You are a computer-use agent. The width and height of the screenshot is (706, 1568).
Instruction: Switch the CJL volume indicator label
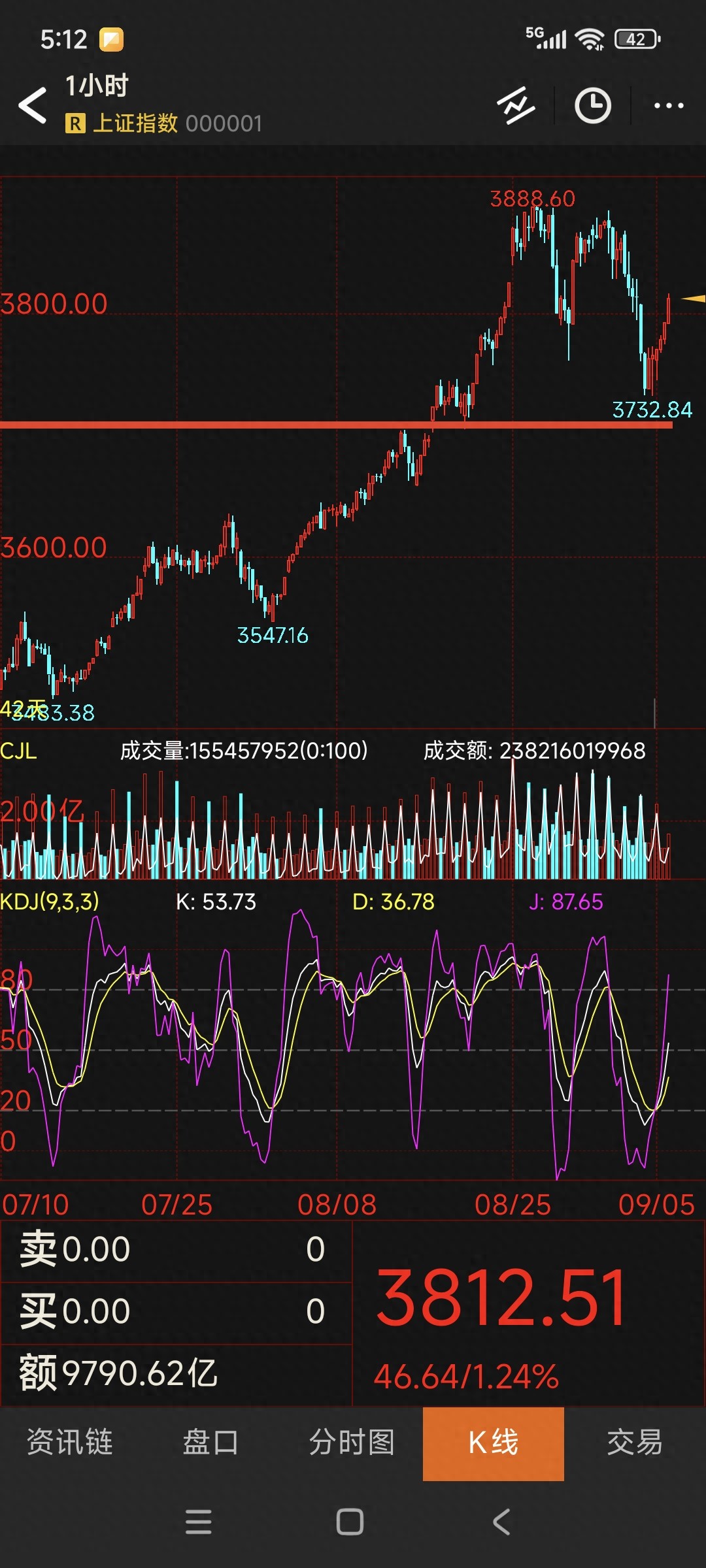tap(18, 751)
